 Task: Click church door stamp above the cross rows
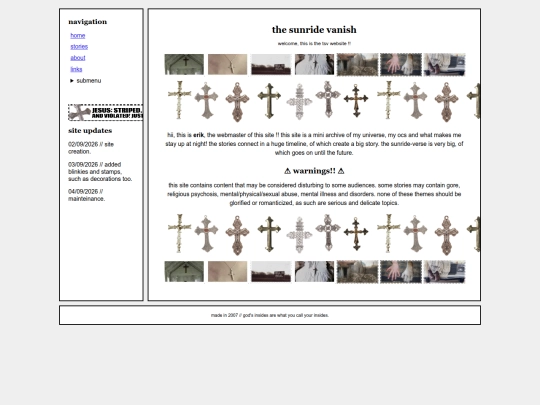pyautogui.click(x=184, y=64)
